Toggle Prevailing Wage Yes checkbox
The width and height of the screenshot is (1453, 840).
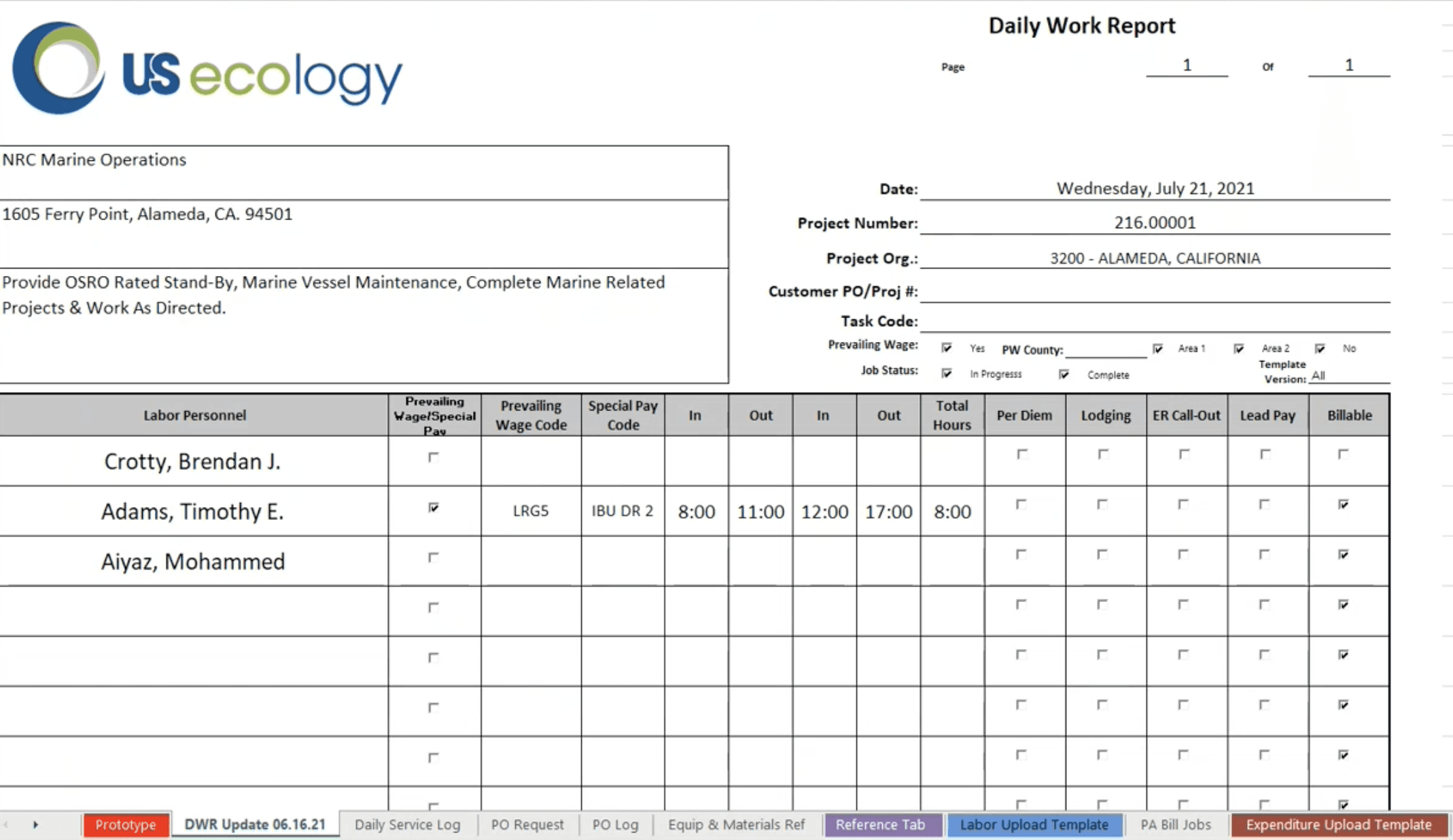click(x=947, y=348)
